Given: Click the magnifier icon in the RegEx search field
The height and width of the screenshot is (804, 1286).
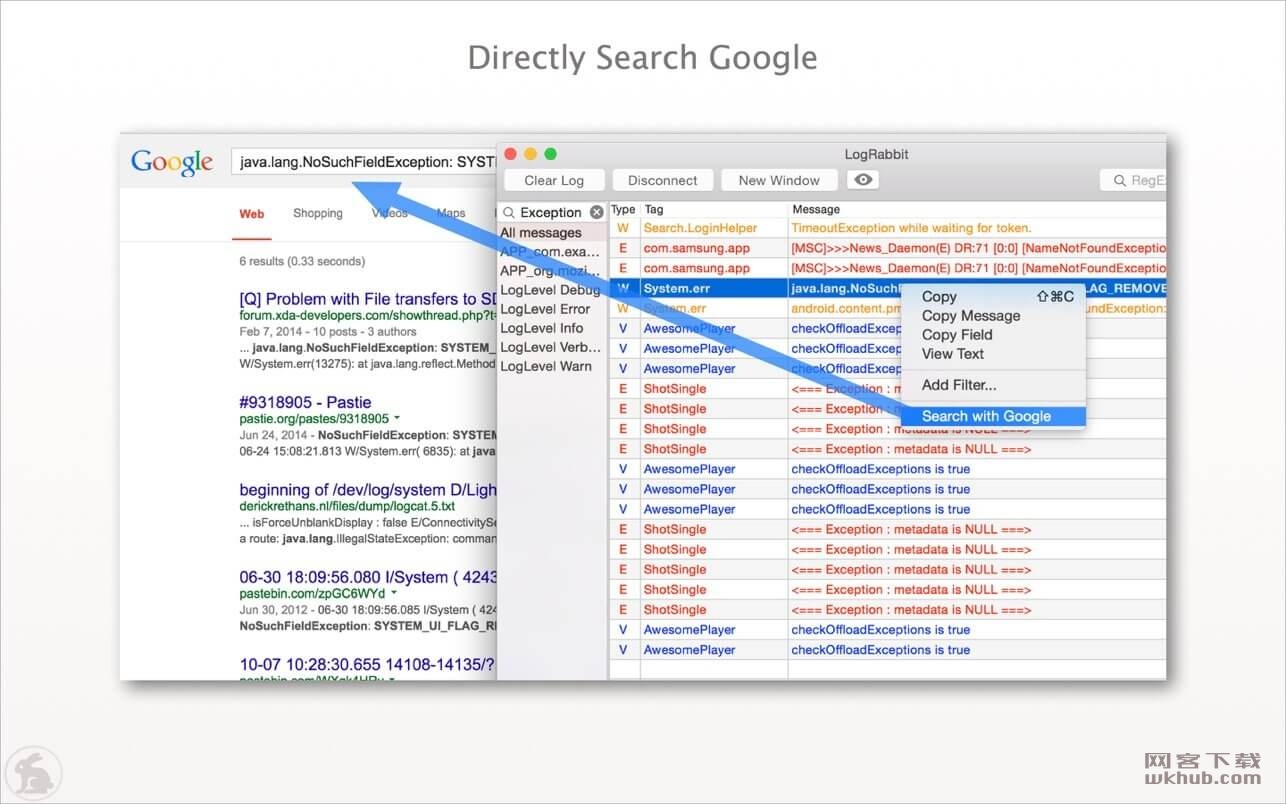Looking at the screenshot, I should coord(1118,180).
